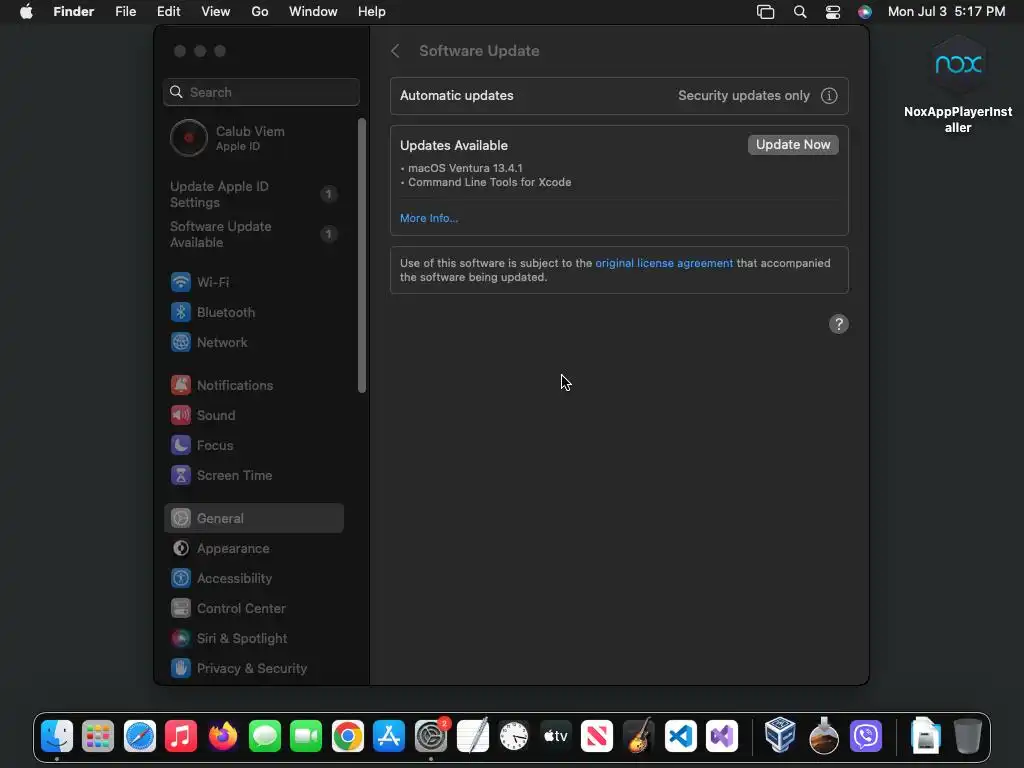The height and width of the screenshot is (768, 1024).
Task: Show automatic updates info button
Action: pos(829,96)
